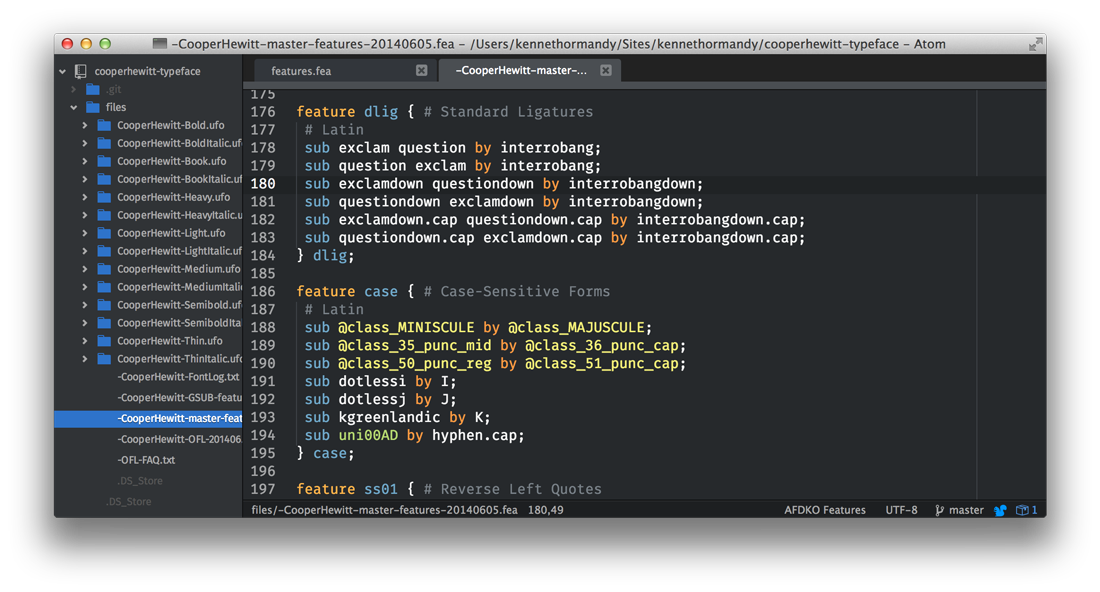
Task: Select the highlighted -CooperHewitt-master-feat file
Action: [x=148, y=419]
